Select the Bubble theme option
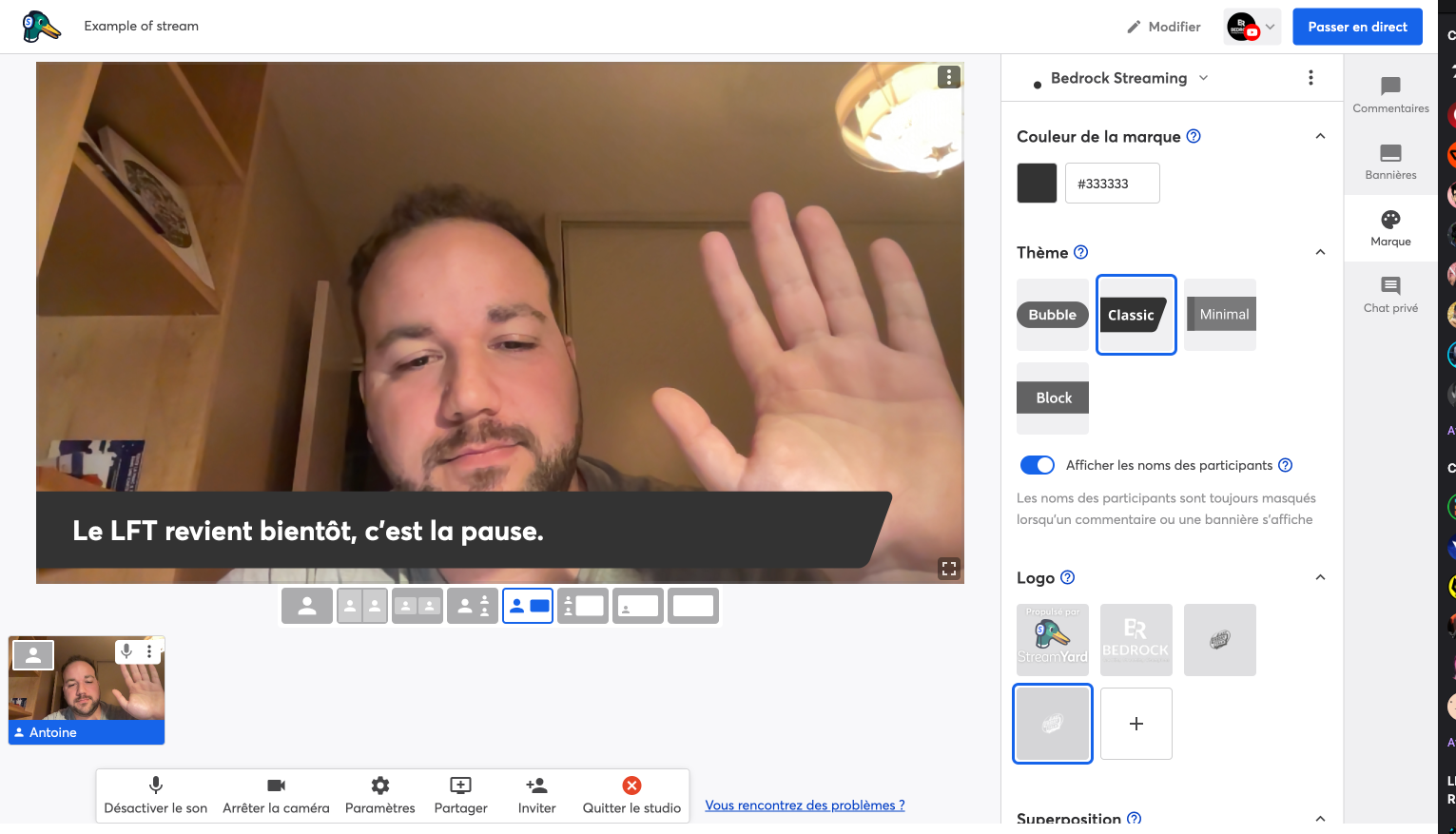Image resolution: width=1456 pixels, height=834 pixels. (x=1053, y=315)
